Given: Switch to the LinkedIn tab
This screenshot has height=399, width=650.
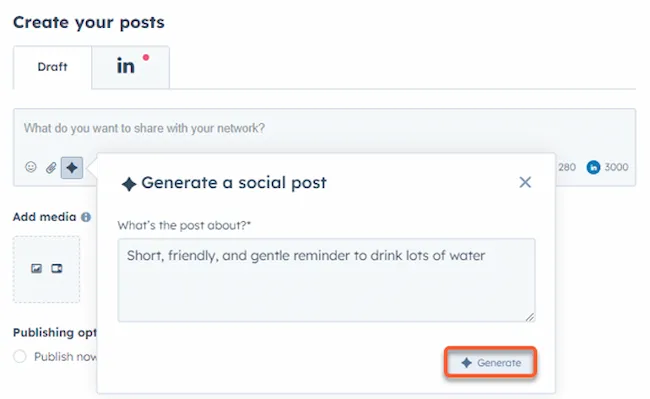Looking at the screenshot, I should pos(131,67).
